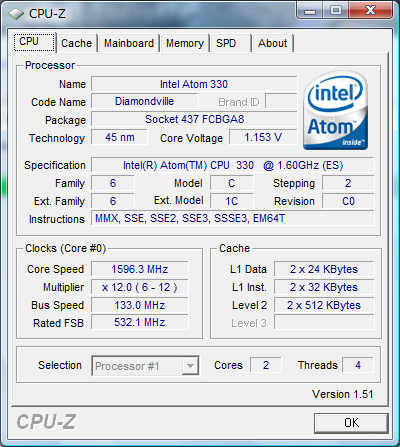400x447 pixels.
Task: Close the CPU-Z window
Action: pyautogui.click(x=370, y=11)
